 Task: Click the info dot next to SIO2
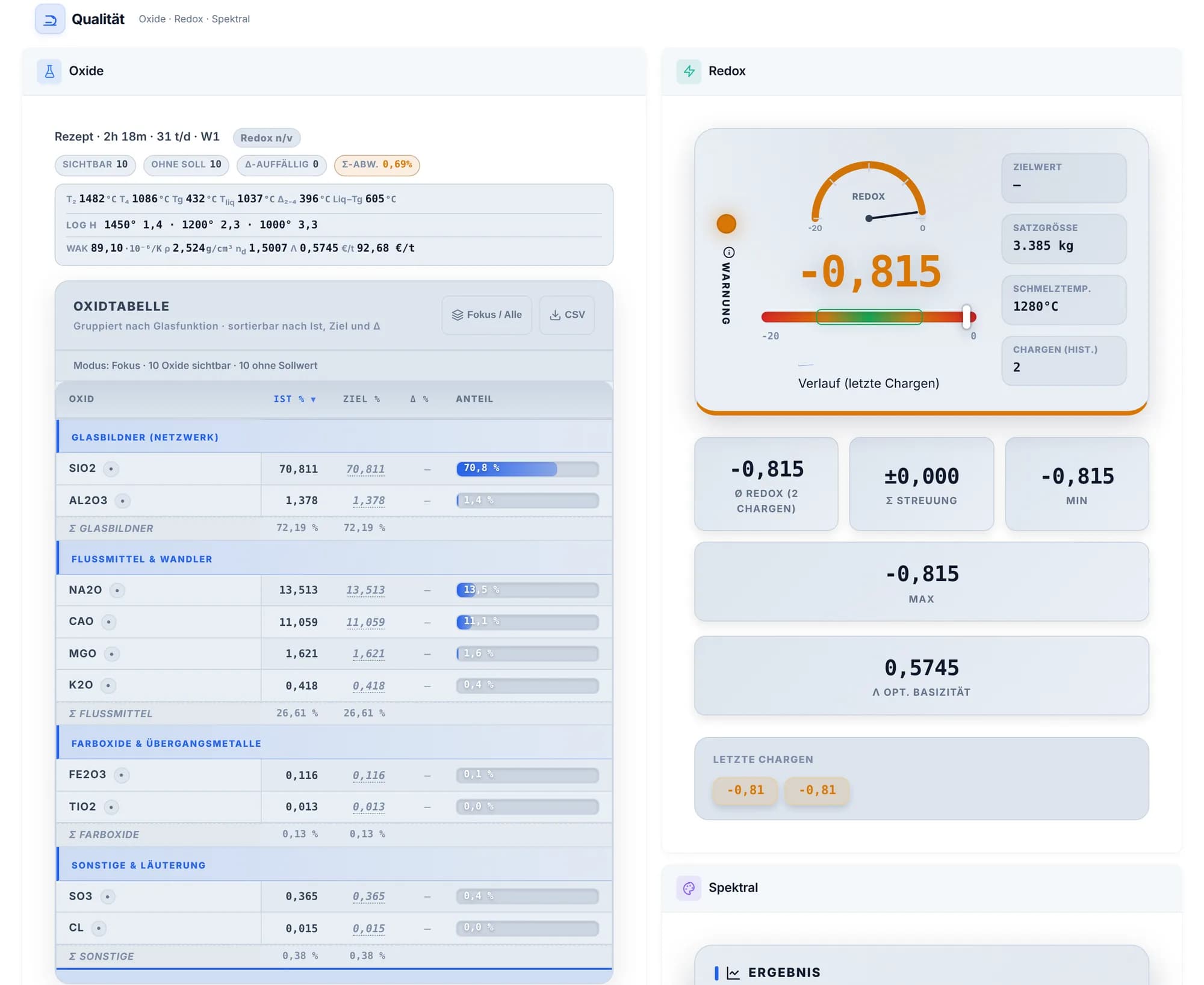pos(111,469)
